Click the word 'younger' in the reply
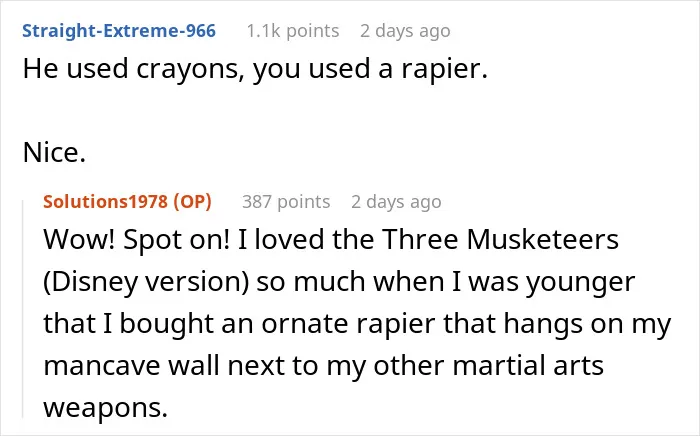Screen dimensions: 700x436 (x=580, y=283)
